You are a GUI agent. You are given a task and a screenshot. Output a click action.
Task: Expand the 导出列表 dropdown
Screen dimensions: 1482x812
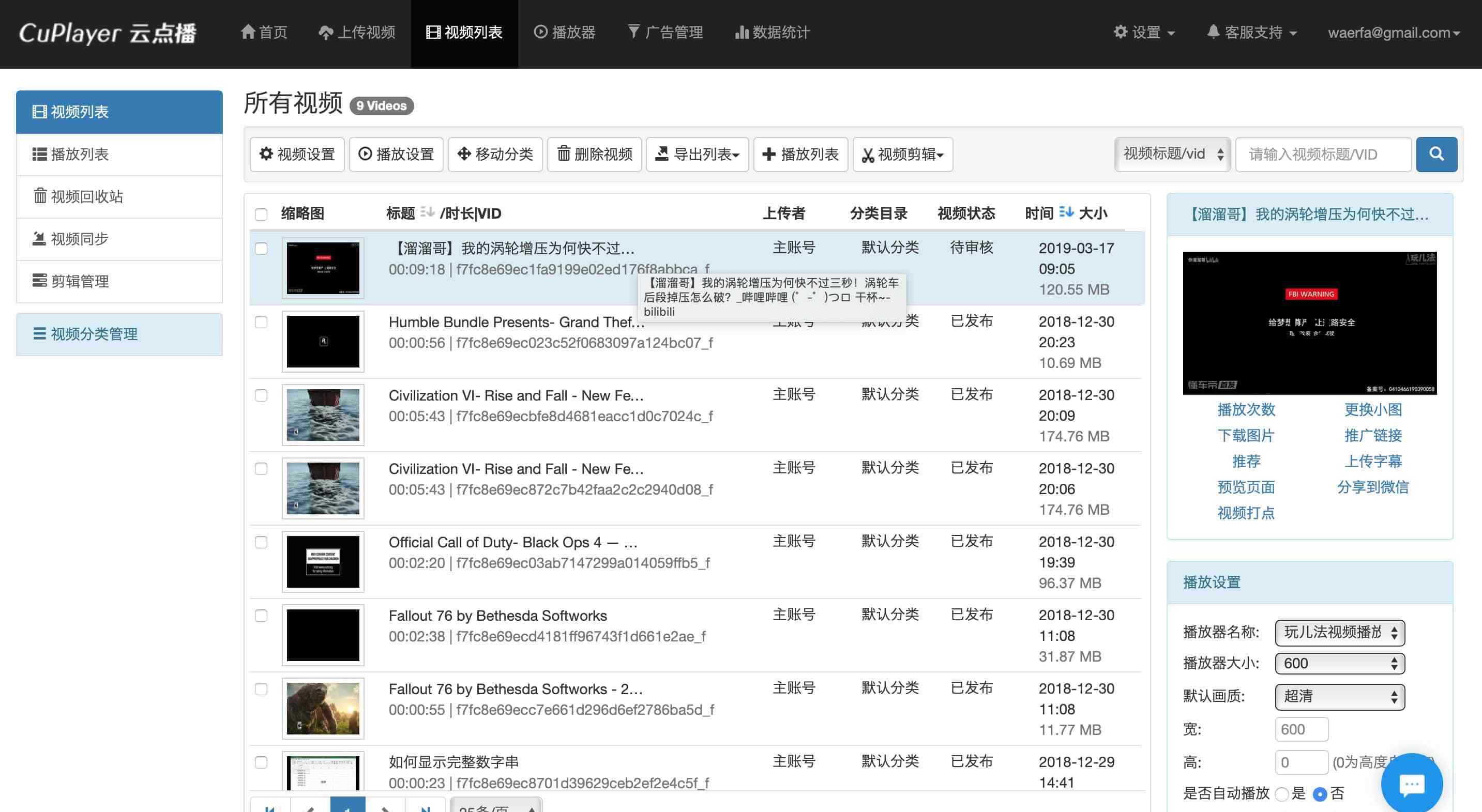click(x=697, y=154)
